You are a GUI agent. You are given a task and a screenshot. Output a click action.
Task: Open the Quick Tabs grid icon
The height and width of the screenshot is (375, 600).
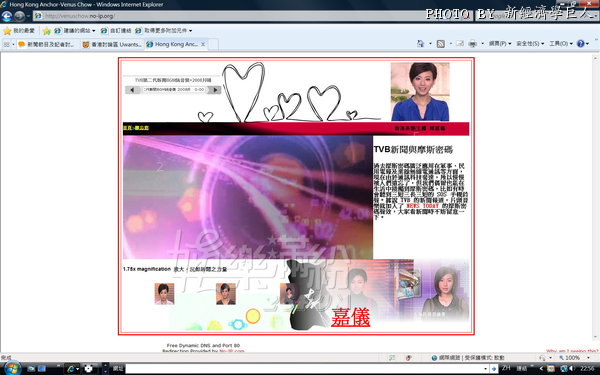coord(6,44)
